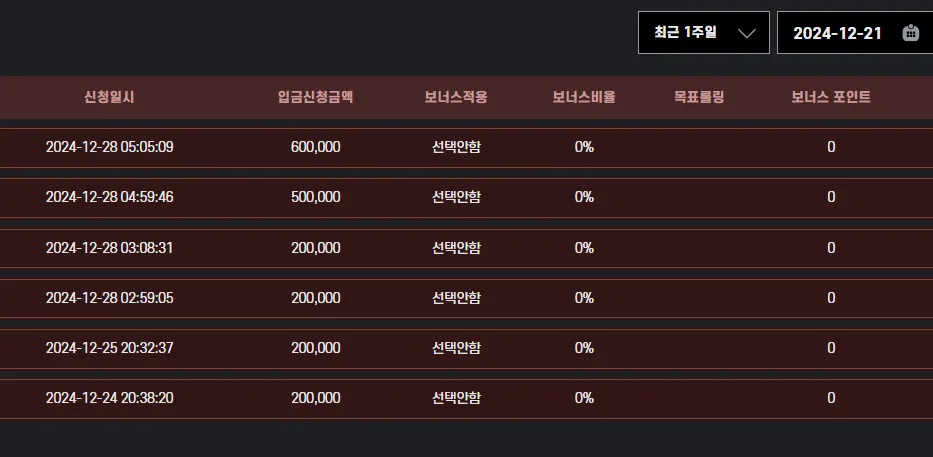Image resolution: width=933 pixels, height=457 pixels.
Task: Click the 2024-12-21 date input field
Action: pos(855,33)
